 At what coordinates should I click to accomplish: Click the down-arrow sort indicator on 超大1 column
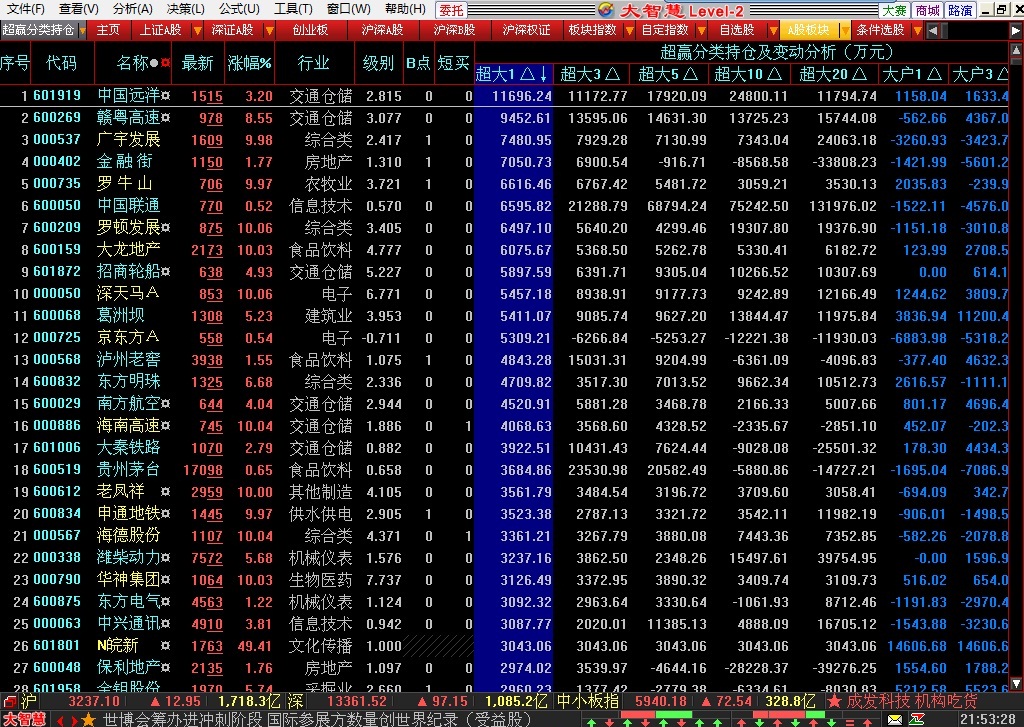click(544, 74)
